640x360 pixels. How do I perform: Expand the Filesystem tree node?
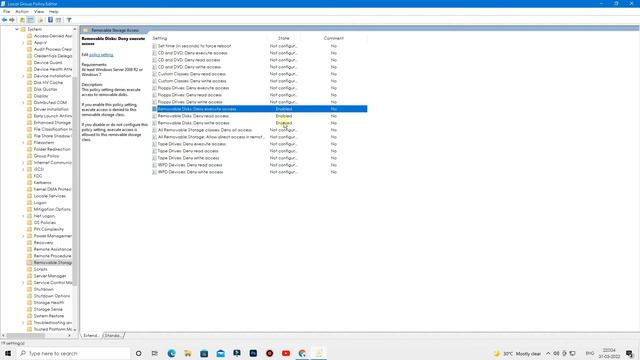click(x=23, y=142)
